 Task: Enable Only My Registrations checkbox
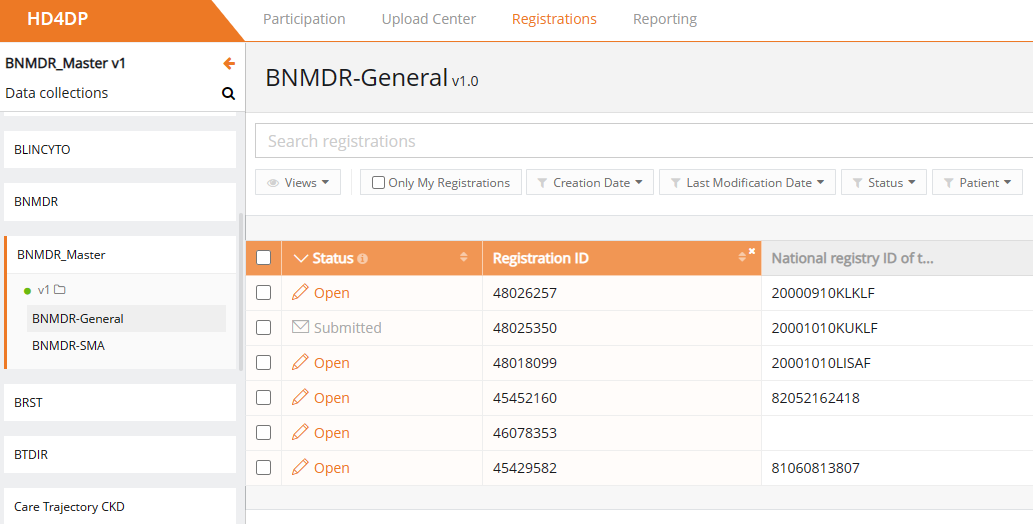[x=378, y=183]
